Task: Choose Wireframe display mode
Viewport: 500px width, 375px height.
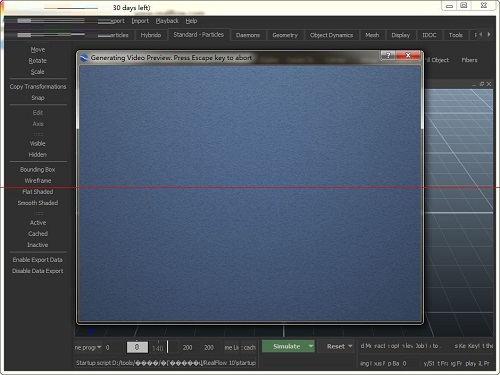Action: coord(38,181)
